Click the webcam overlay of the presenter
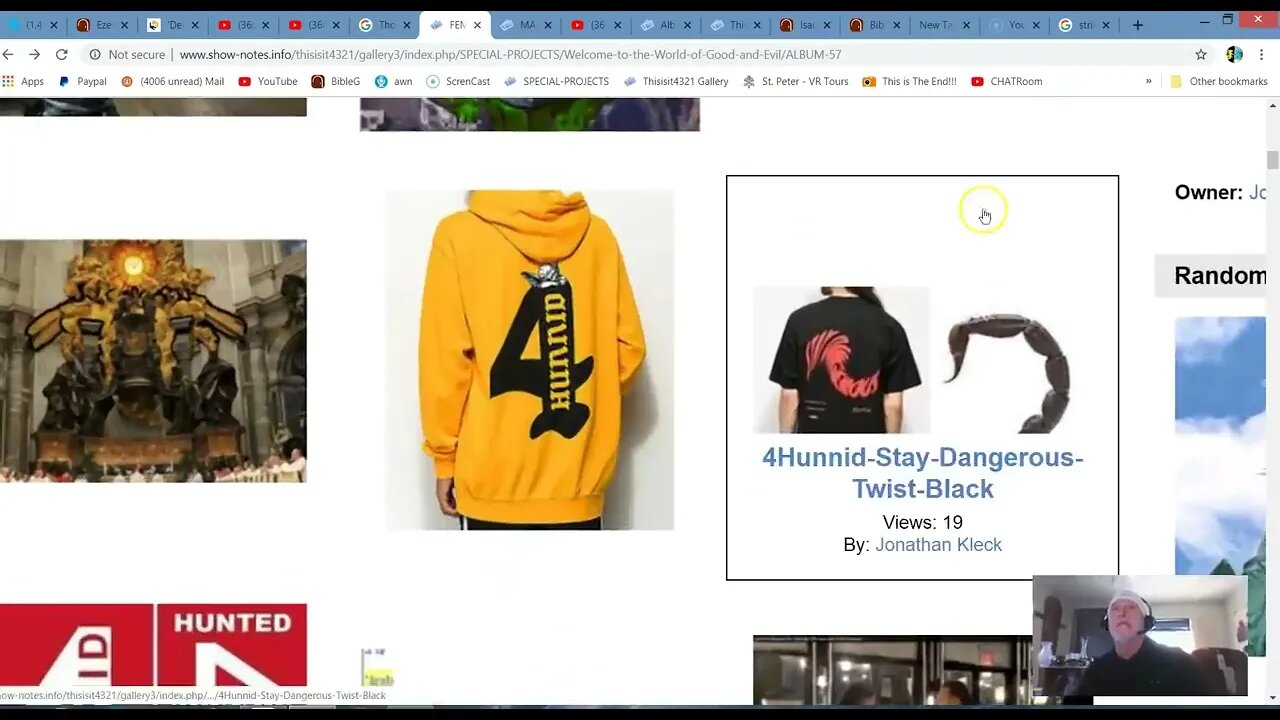1280x720 pixels. click(1140, 635)
